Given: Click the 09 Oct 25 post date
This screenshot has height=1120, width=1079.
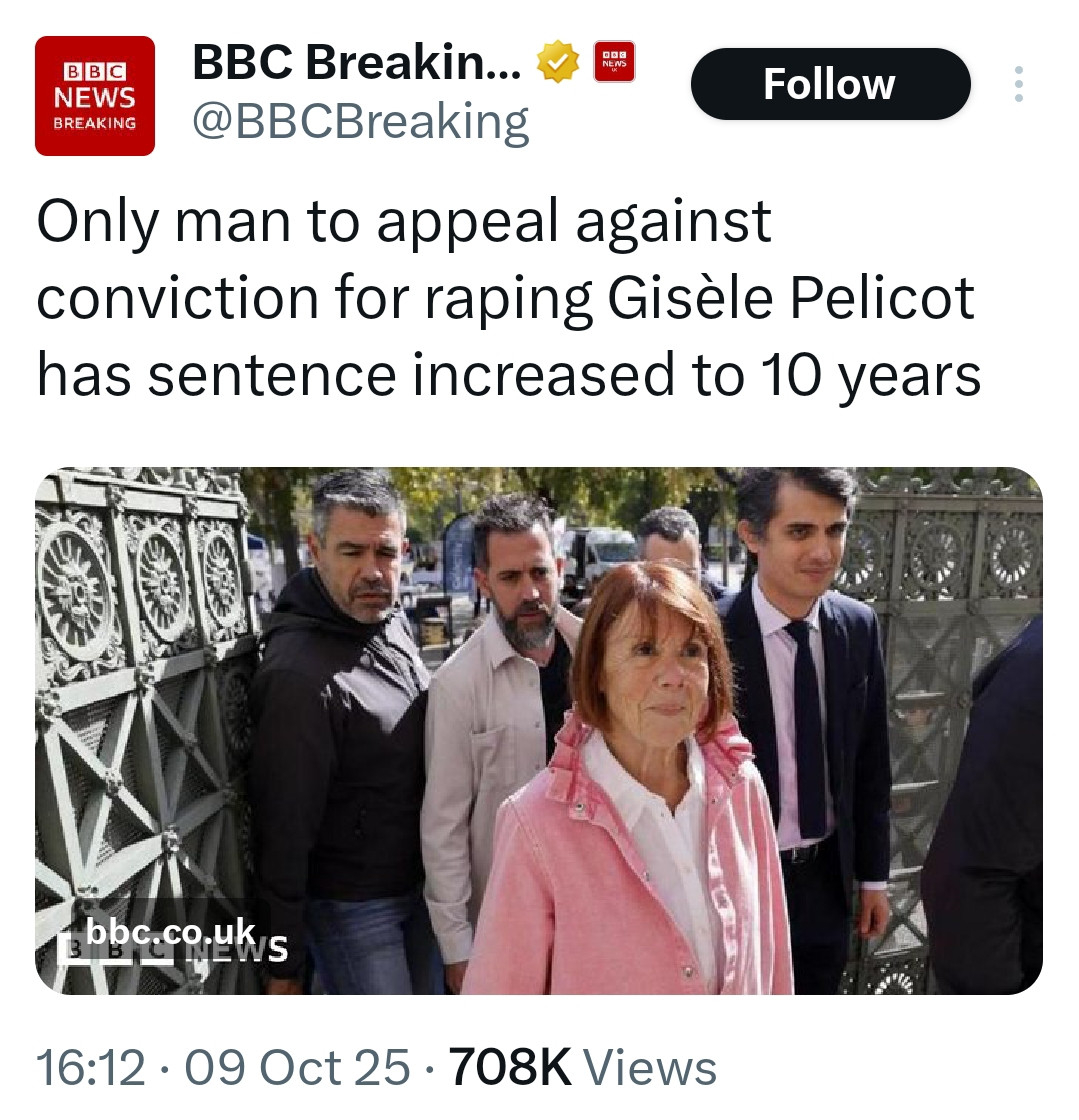Looking at the screenshot, I should (x=297, y=1067).
